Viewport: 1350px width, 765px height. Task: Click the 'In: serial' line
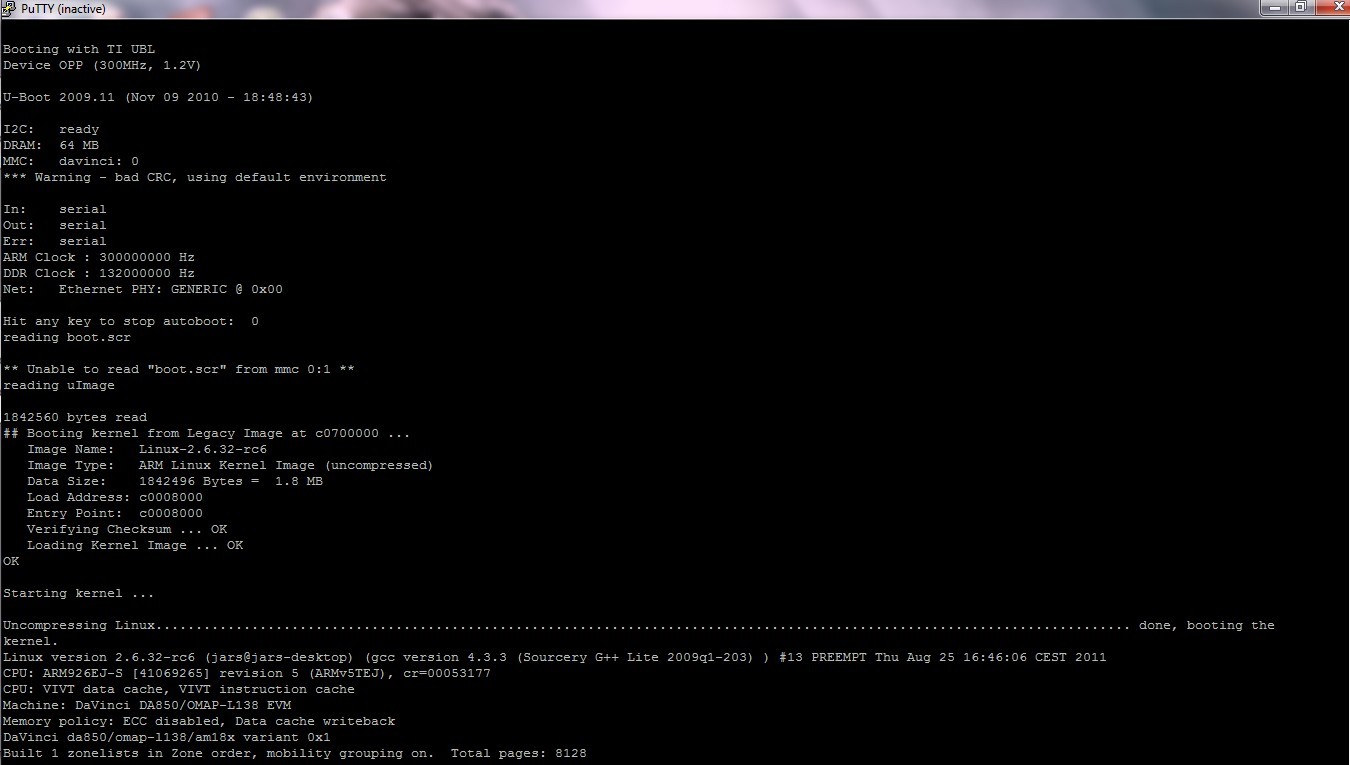[x=55, y=209]
